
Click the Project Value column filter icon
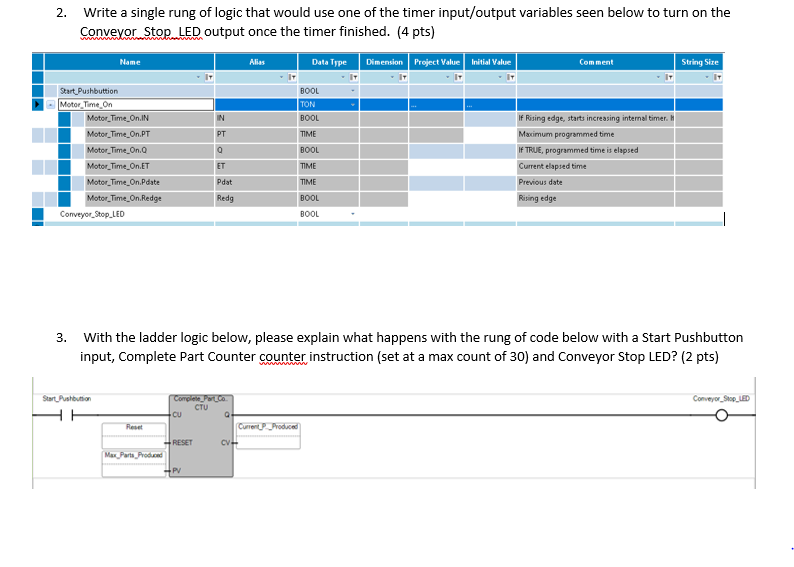pos(458,77)
